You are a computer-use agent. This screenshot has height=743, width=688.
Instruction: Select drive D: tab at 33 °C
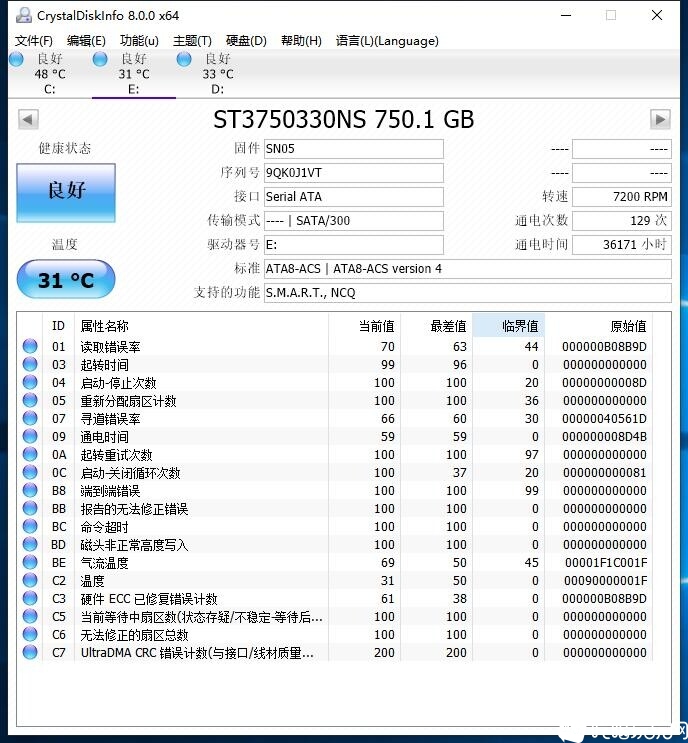coord(217,73)
